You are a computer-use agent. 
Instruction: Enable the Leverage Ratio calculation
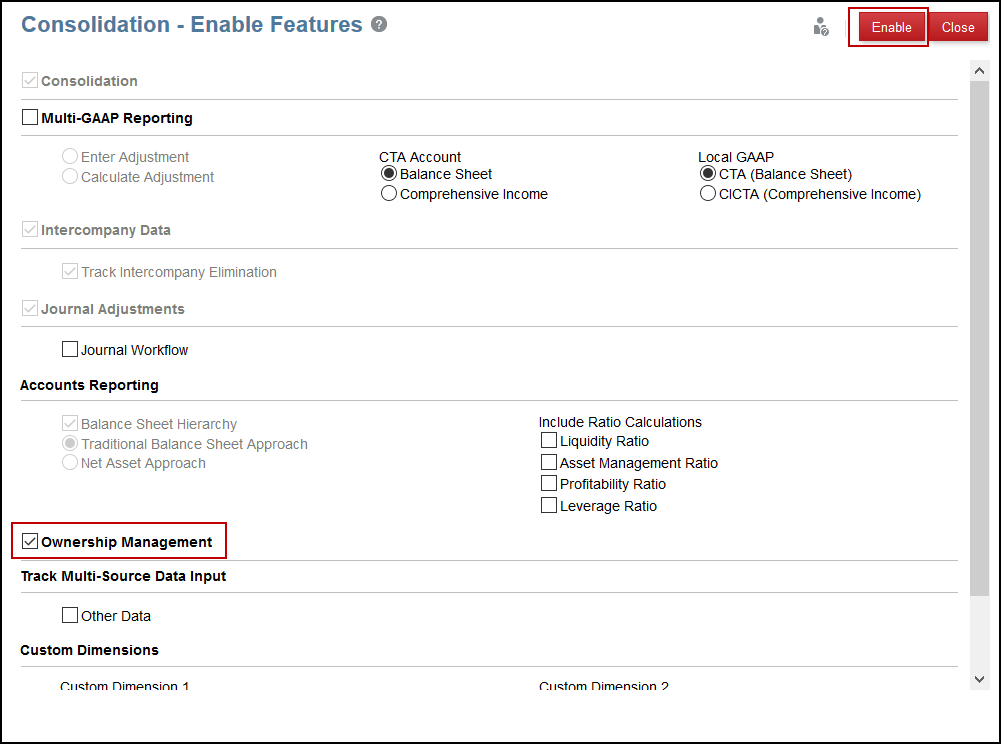point(548,505)
